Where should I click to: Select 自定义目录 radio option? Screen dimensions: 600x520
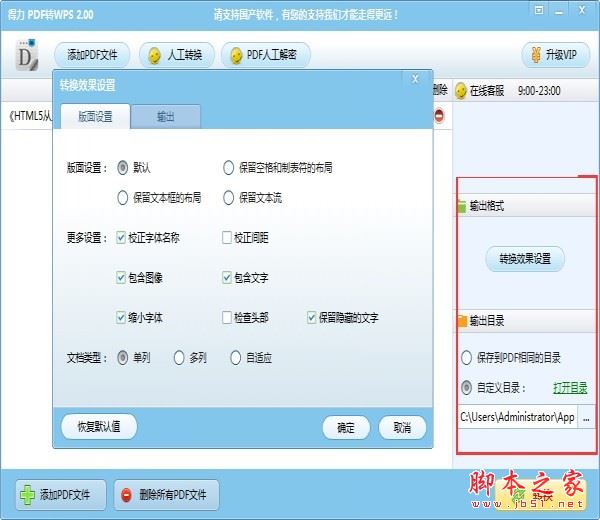pos(466,388)
